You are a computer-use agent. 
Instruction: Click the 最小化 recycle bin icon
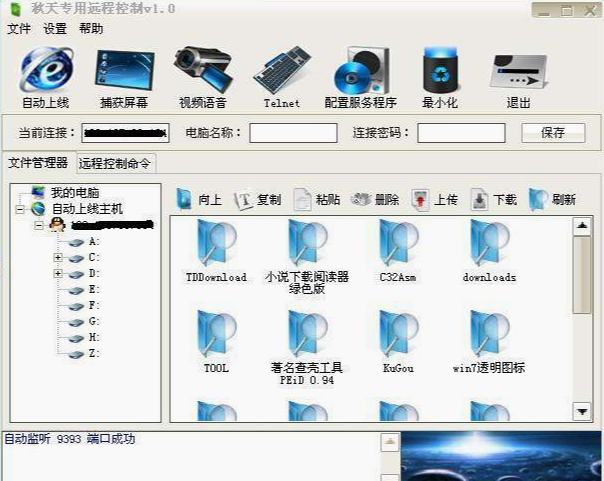439,70
